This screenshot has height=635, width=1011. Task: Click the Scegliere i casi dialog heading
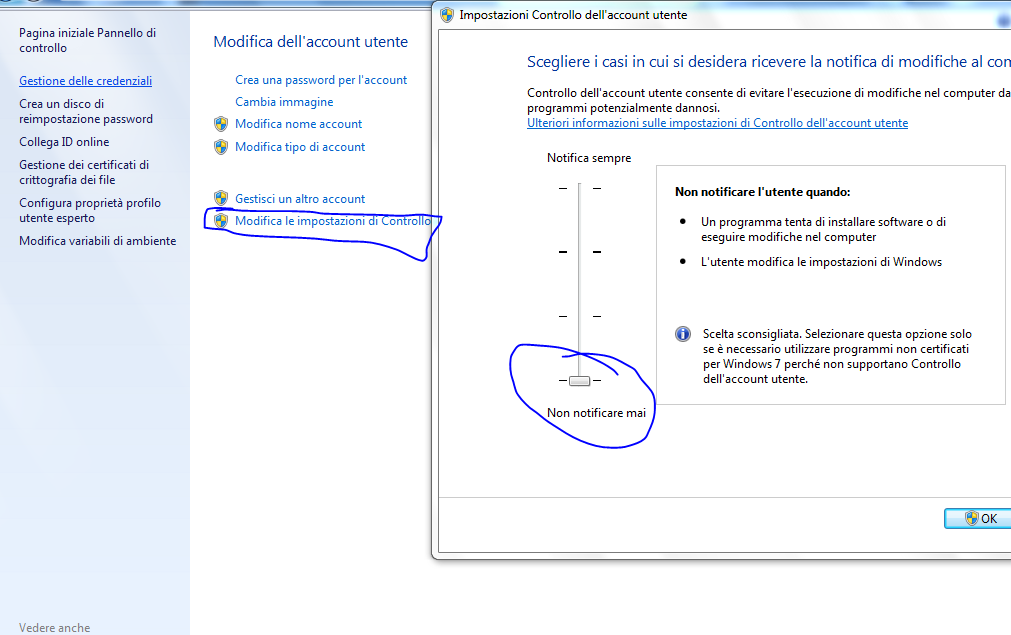point(769,62)
